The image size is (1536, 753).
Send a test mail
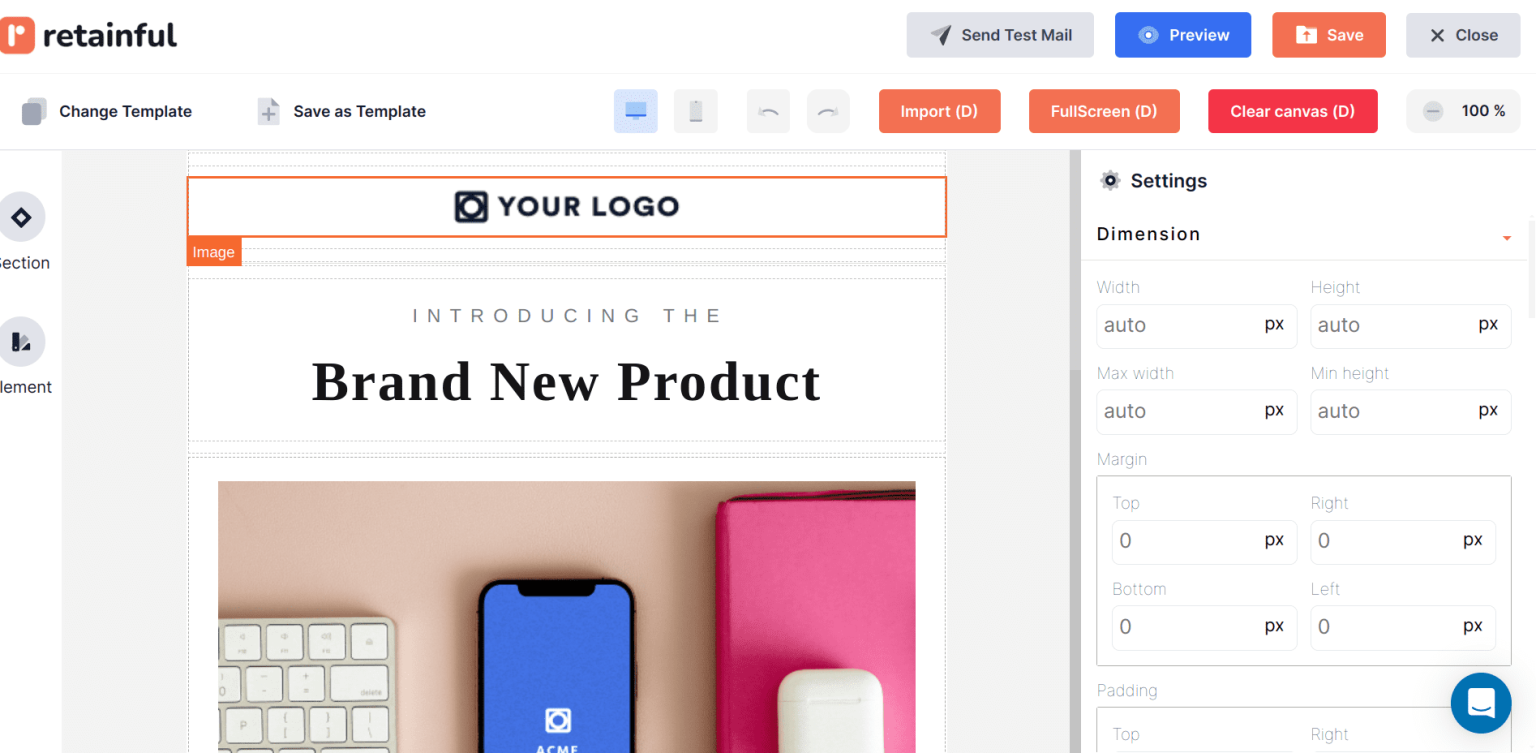tap(999, 34)
